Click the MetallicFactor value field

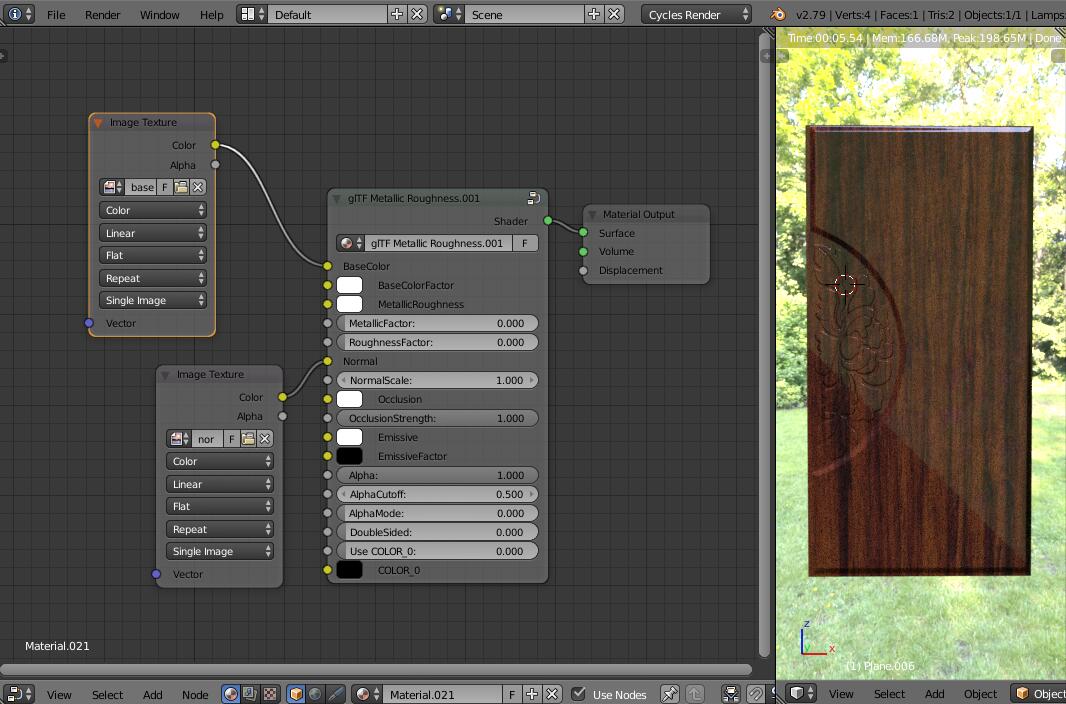pyautogui.click(x=437, y=323)
